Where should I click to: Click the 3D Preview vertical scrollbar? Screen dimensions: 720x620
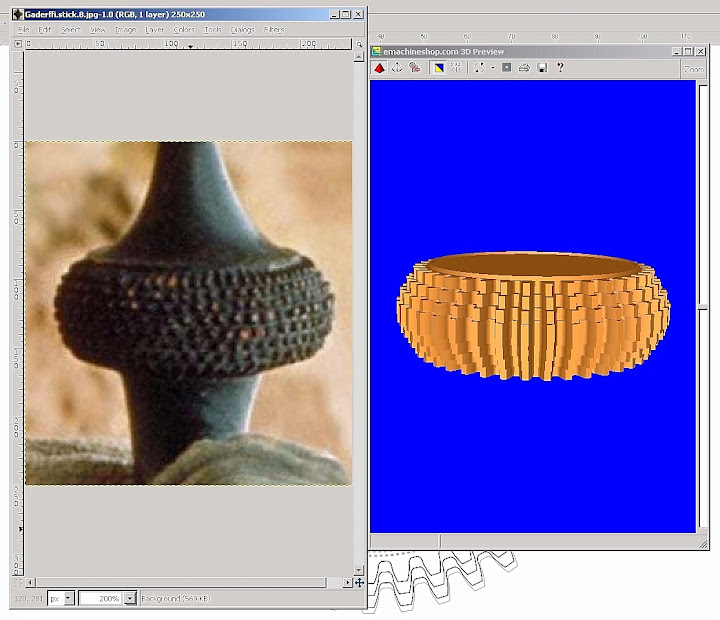(703, 305)
